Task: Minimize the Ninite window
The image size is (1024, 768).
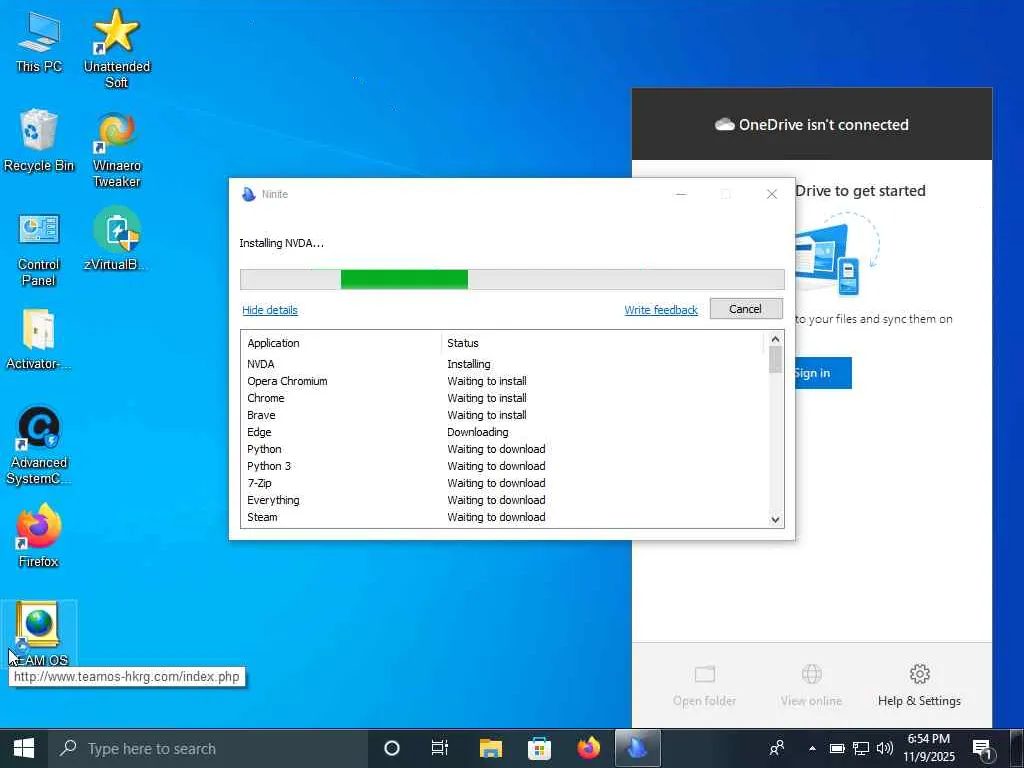Action: (681, 194)
